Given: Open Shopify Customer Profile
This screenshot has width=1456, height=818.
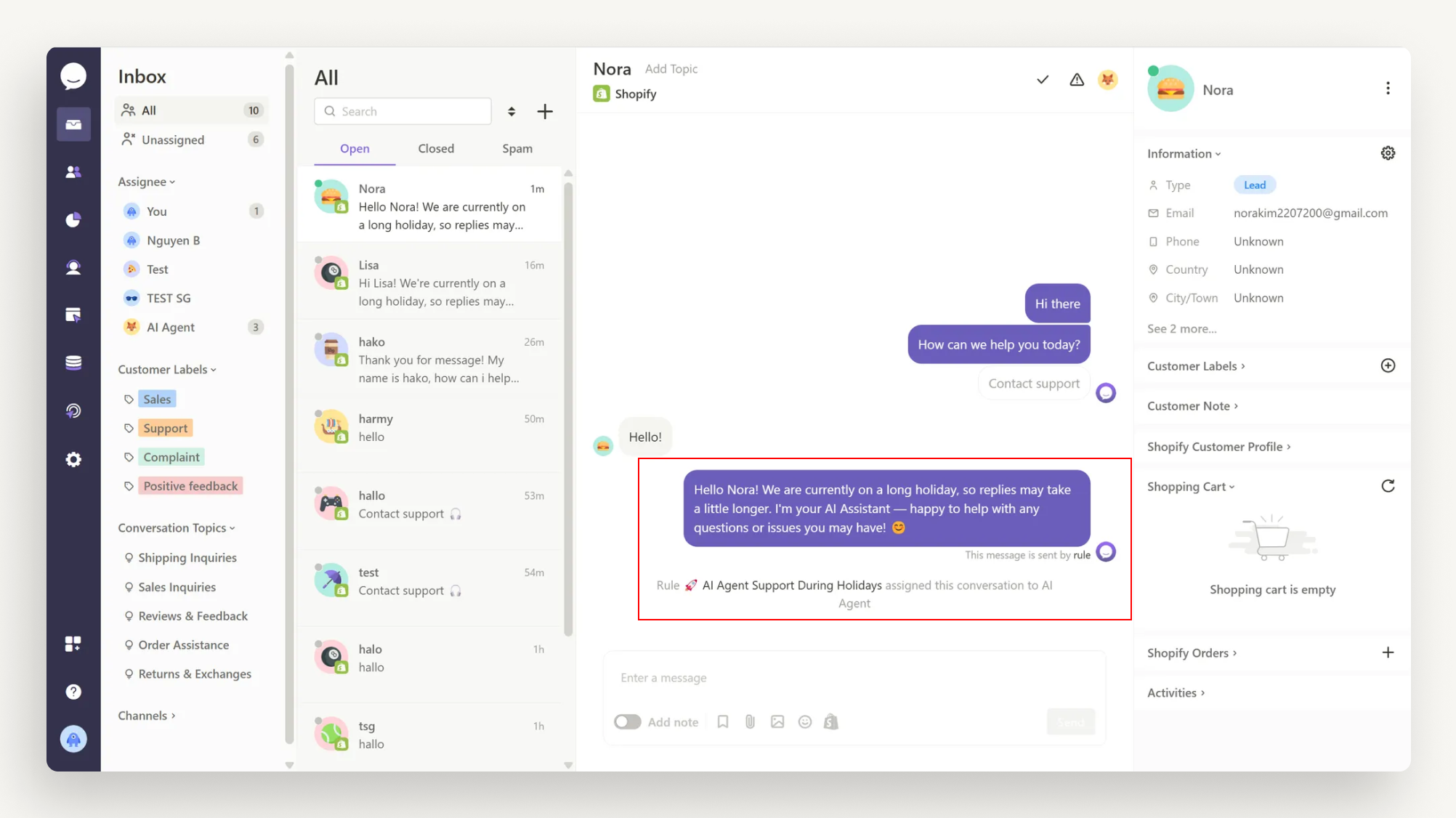Looking at the screenshot, I should click(1218, 446).
